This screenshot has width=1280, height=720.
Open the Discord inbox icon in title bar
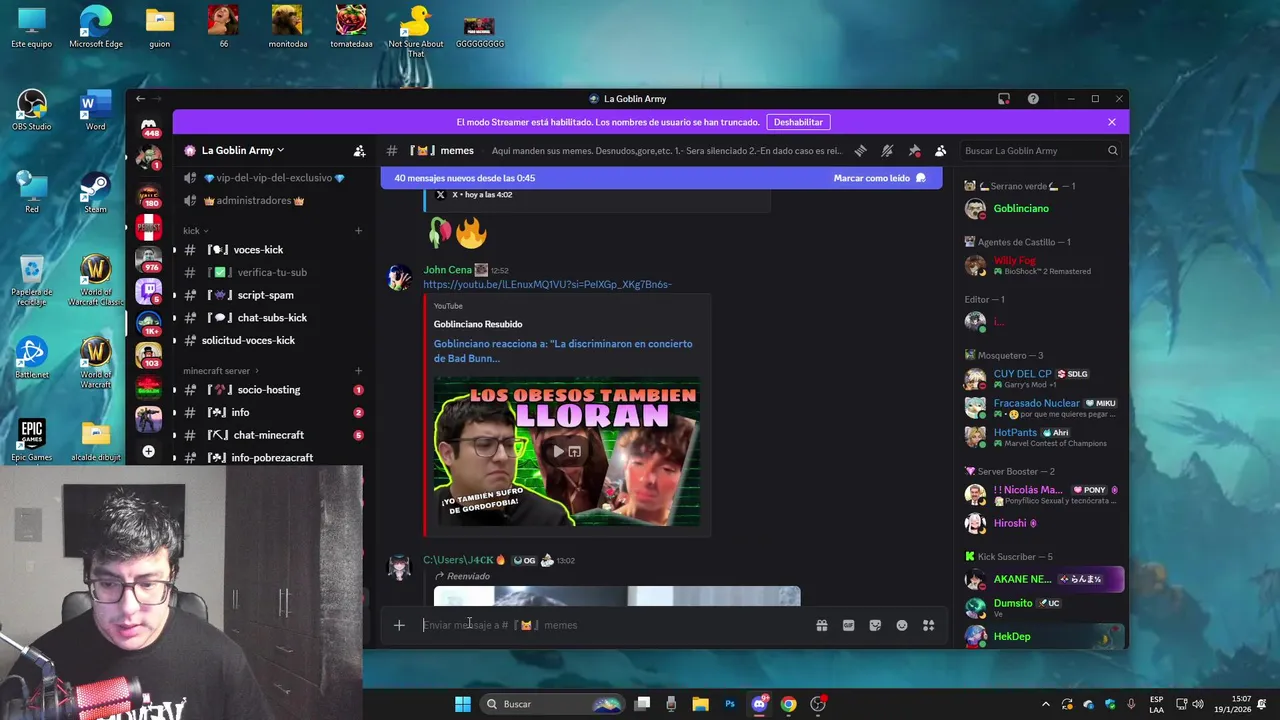pyautogui.click(x=1004, y=99)
